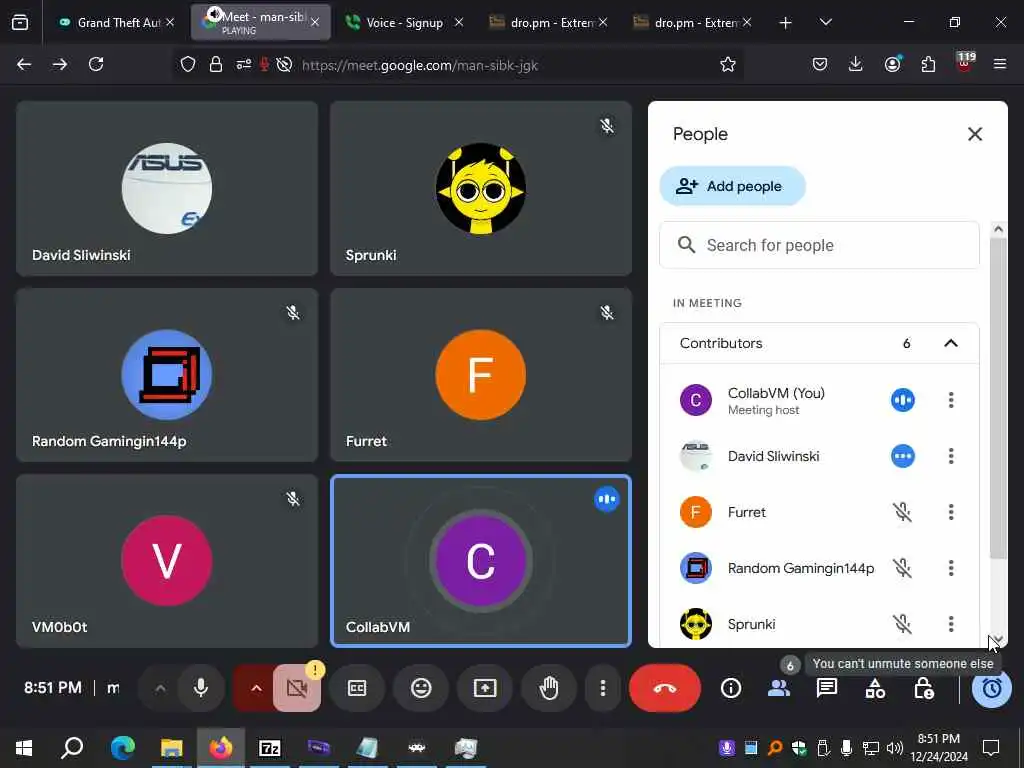The height and width of the screenshot is (768, 1024).
Task: Open Firefox View icon
Action: pos(20,23)
